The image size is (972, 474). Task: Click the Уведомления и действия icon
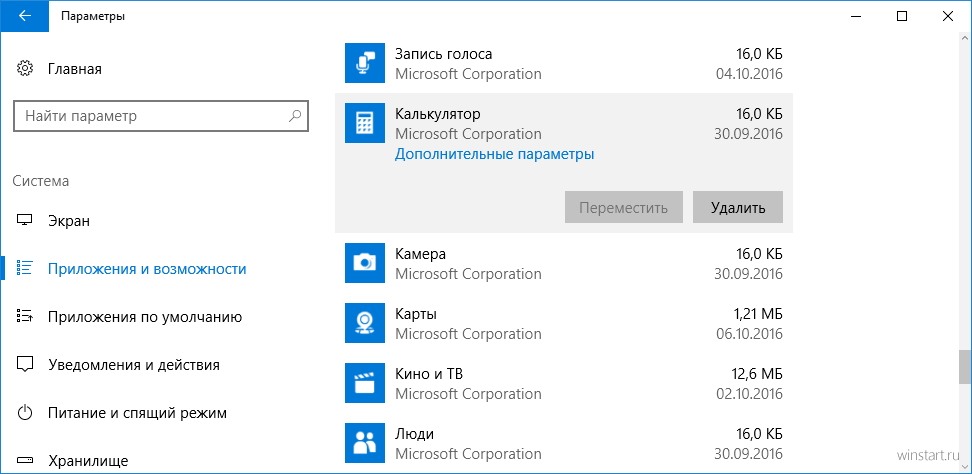(25, 365)
